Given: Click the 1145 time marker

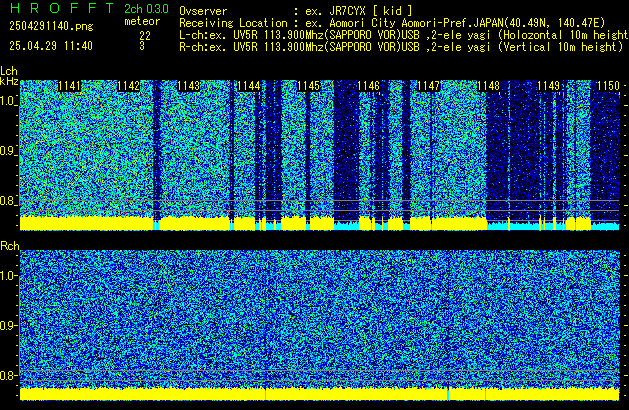Looking at the screenshot, I should [x=308, y=86].
